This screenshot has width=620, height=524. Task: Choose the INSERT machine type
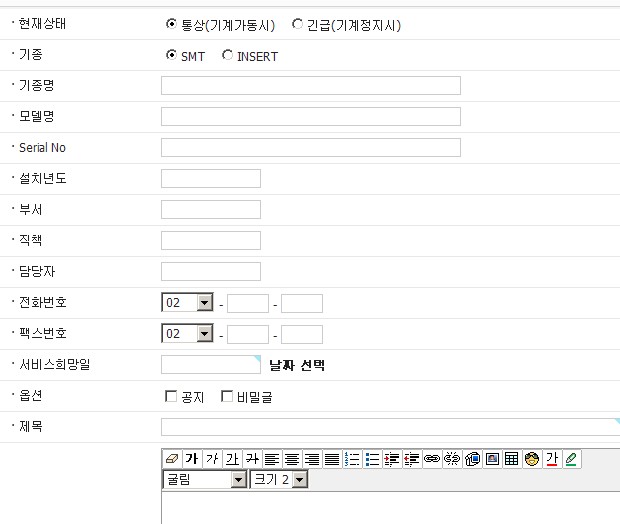[x=227, y=56]
